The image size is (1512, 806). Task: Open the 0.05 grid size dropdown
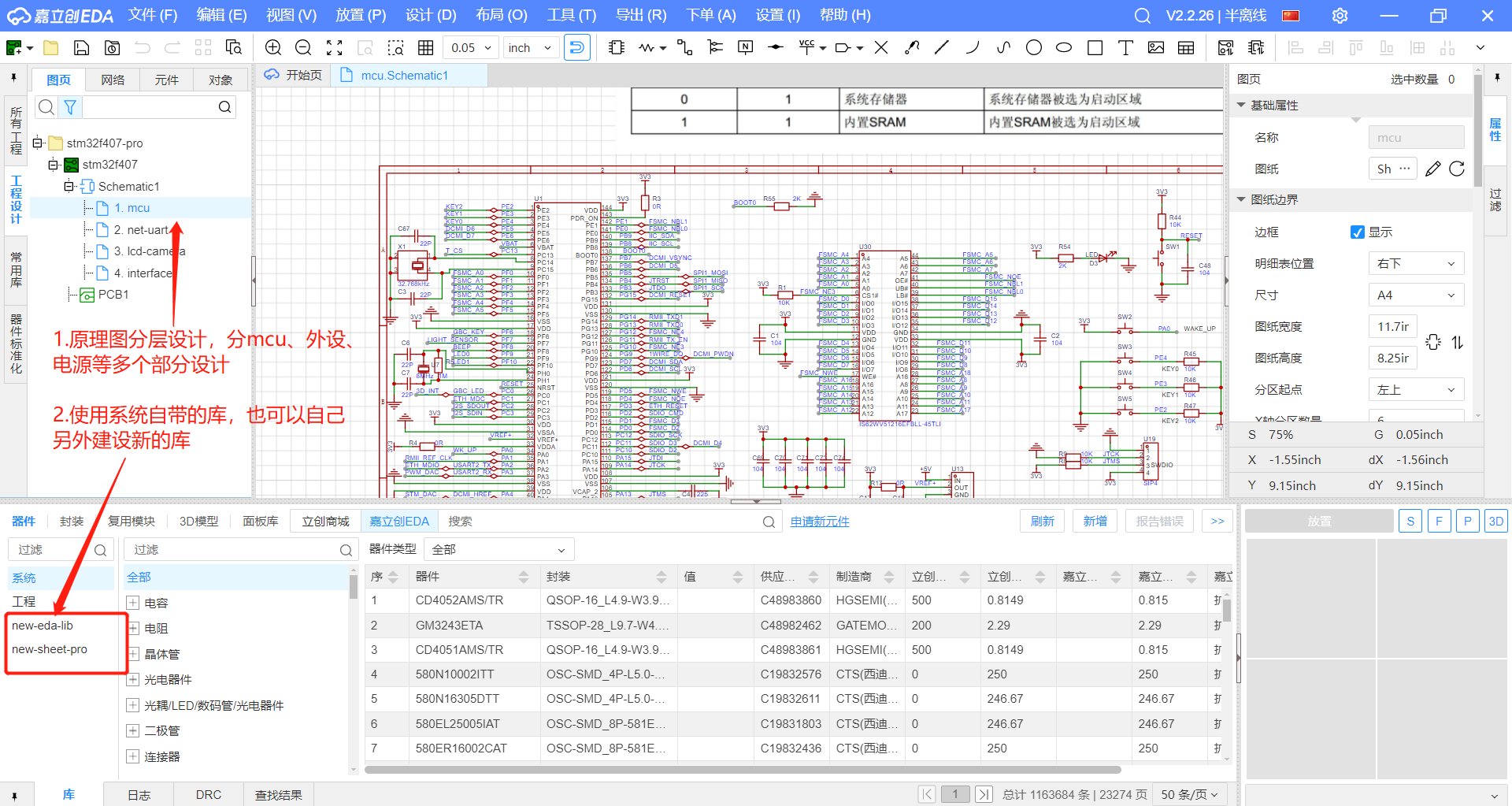[471, 48]
